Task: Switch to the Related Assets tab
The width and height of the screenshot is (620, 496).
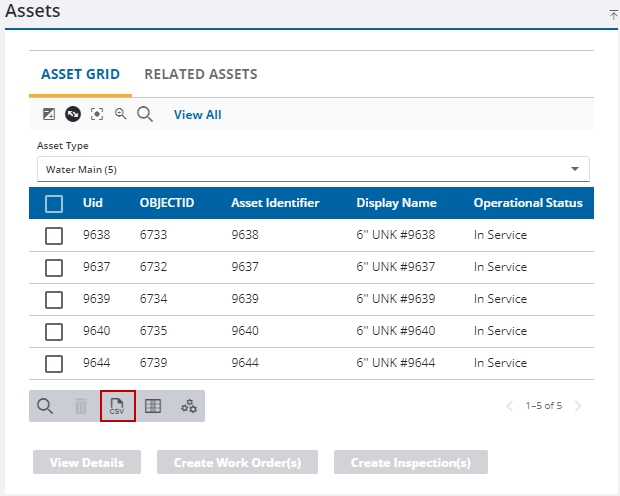Action: tap(200, 74)
